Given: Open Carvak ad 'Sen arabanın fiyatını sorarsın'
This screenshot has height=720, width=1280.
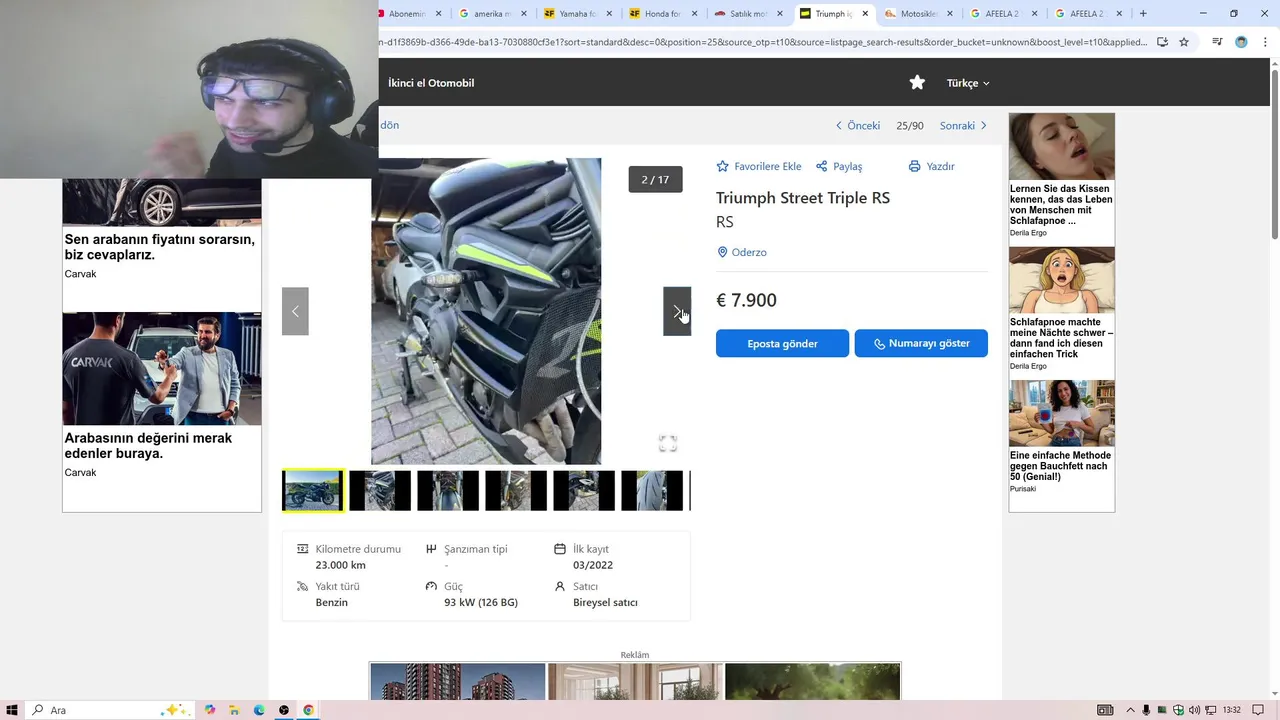Looking at the screenshot, I should pyautogui.click(x=162, y=247).
